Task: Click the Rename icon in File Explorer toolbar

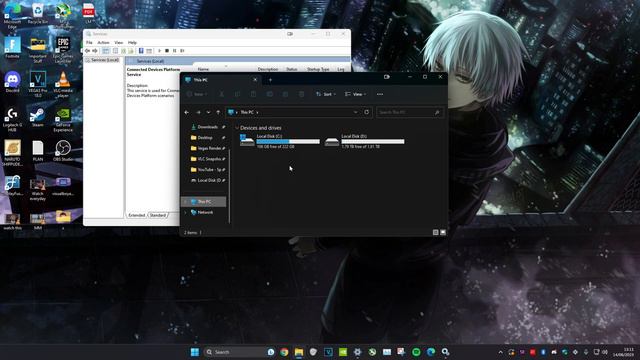Action: coord(269,94)
